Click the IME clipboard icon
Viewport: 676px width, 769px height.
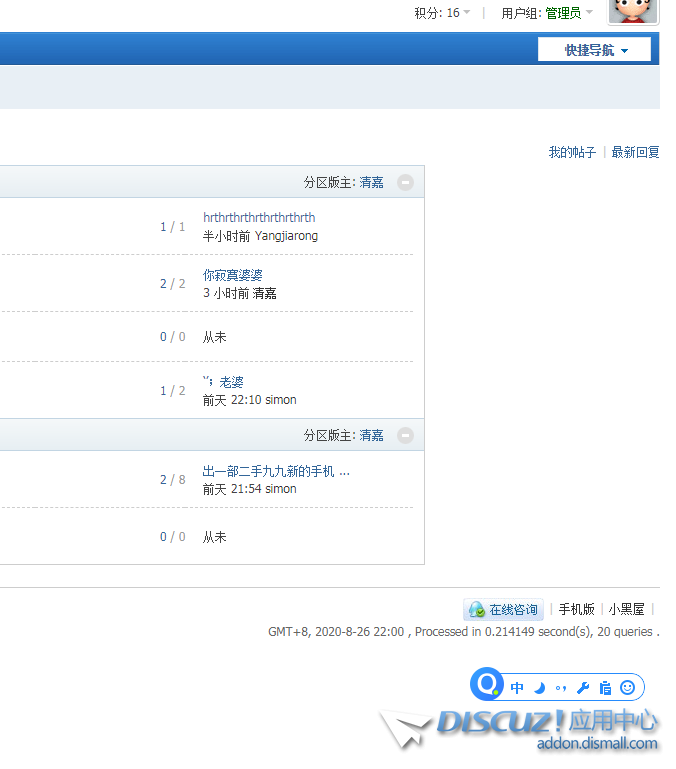[x=605, y=688]
